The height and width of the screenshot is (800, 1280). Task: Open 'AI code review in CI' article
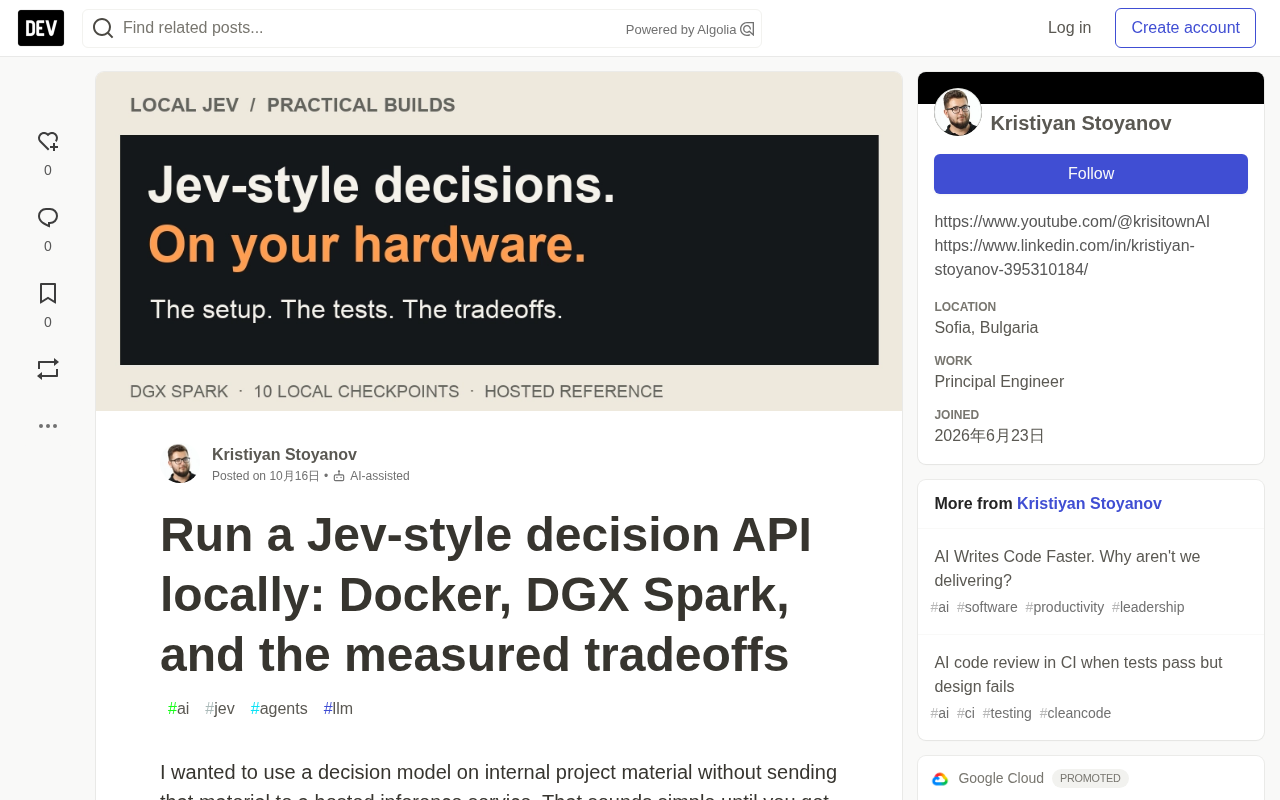(x=1078, y=675)
